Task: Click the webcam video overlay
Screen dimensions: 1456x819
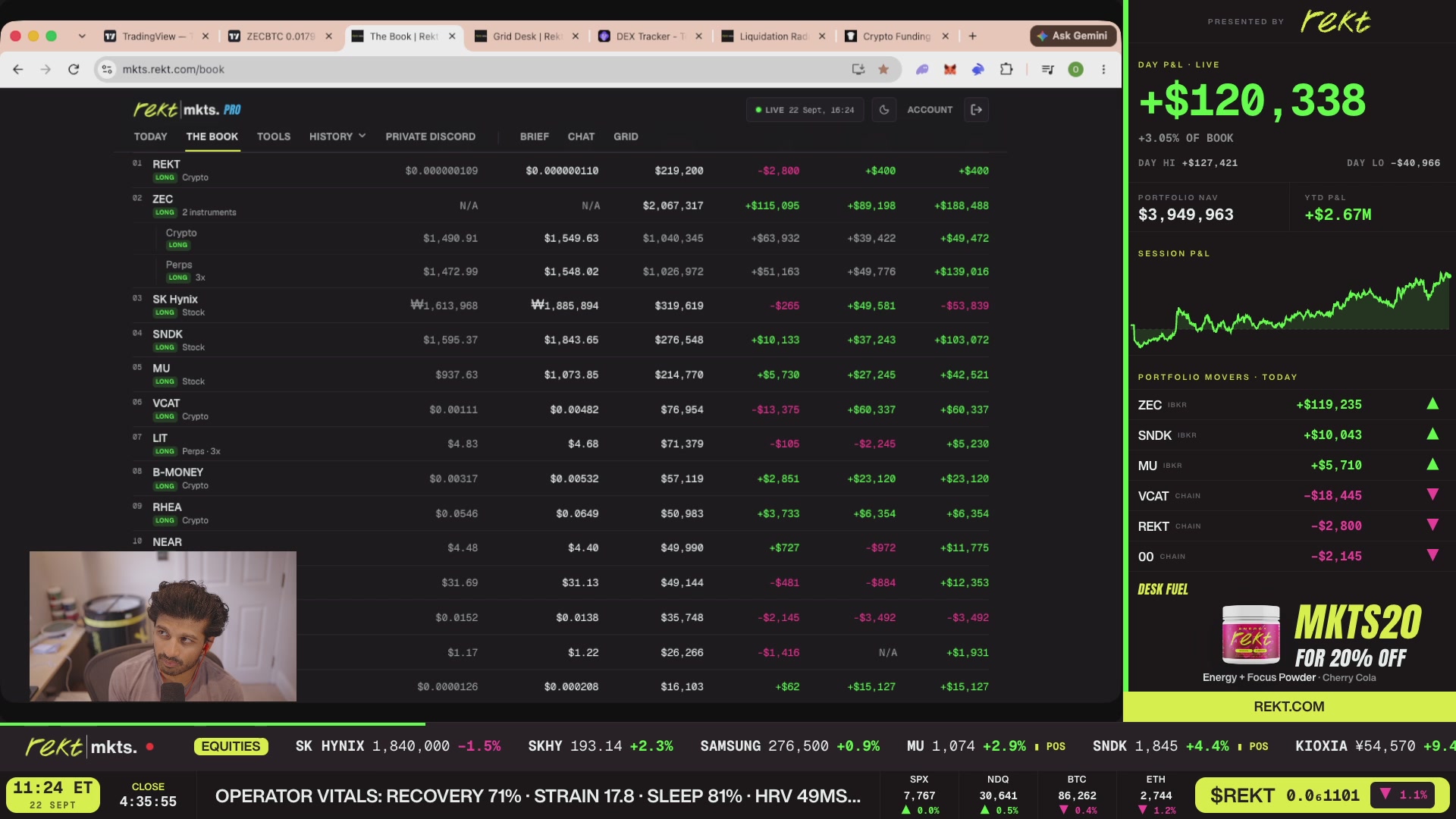Action: click(163, 626)
